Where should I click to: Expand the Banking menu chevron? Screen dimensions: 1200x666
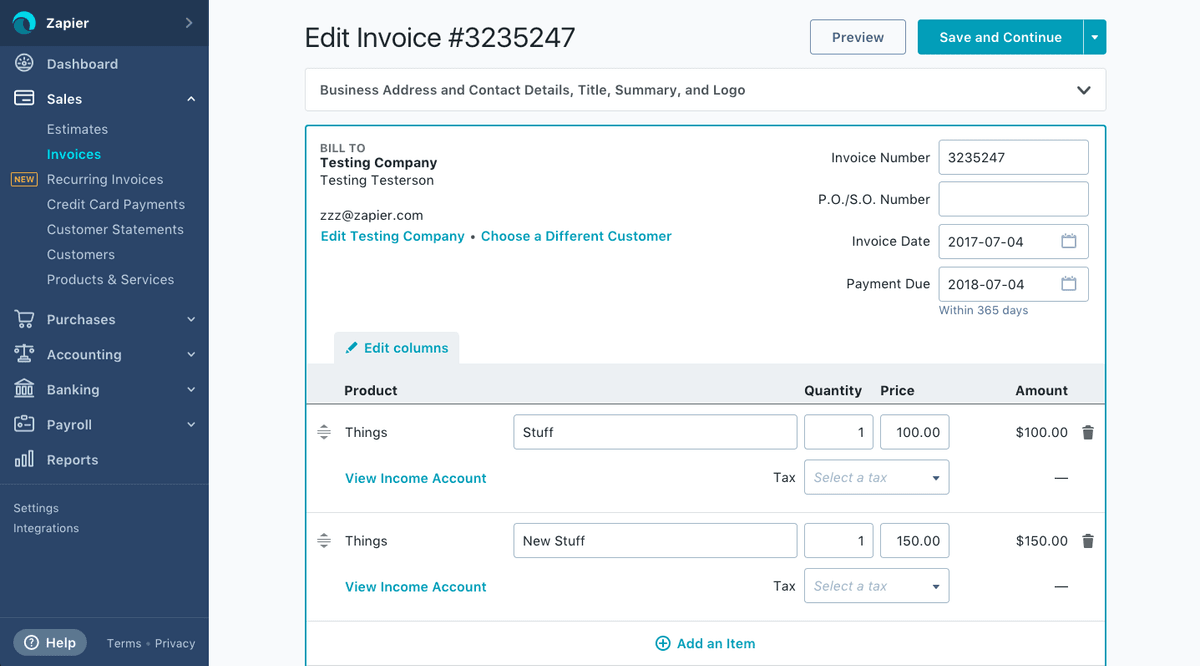click(x=191, y=390)
